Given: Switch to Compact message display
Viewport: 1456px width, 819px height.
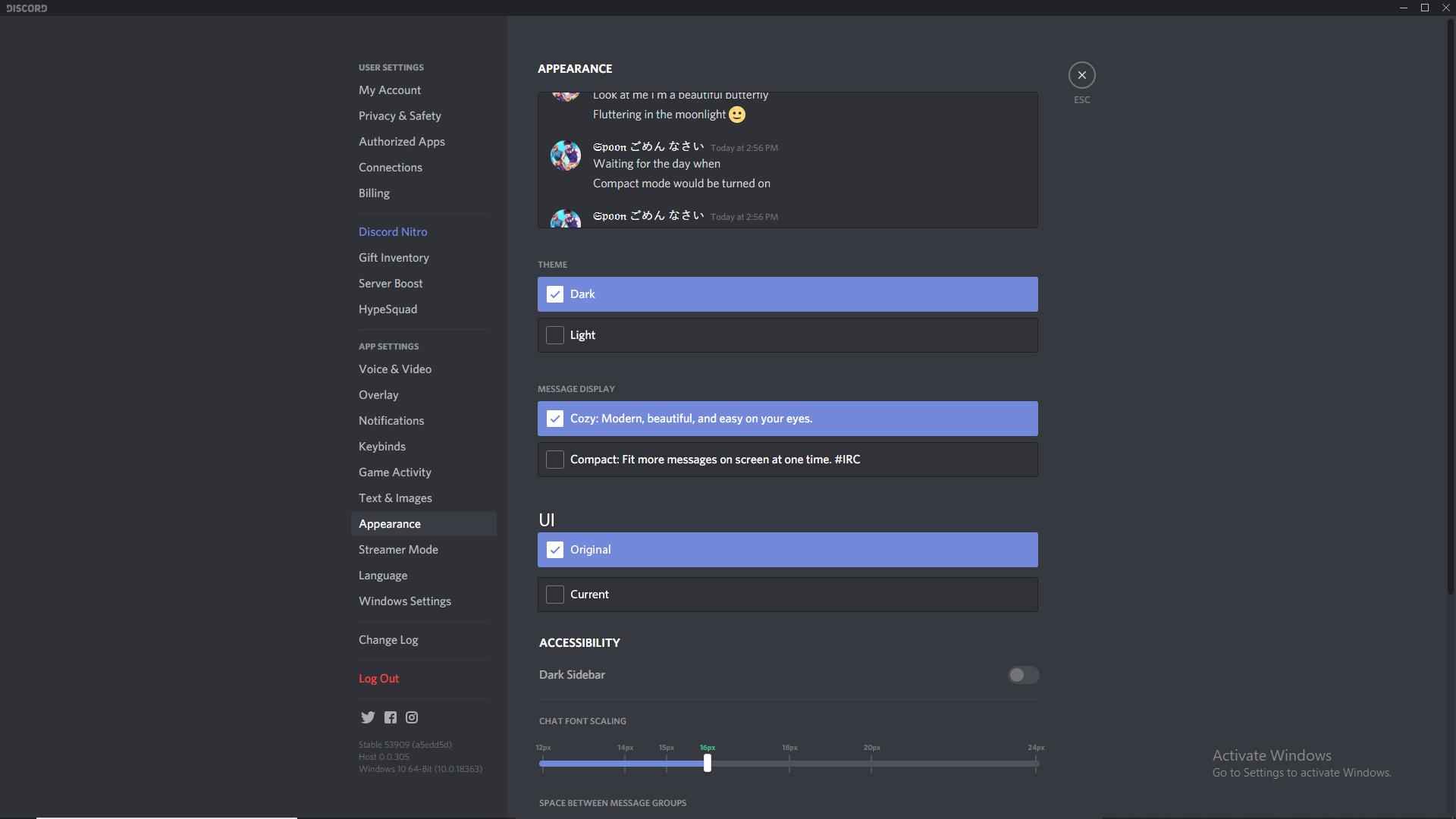Looking at the screenshot, I should pos(787,459).
